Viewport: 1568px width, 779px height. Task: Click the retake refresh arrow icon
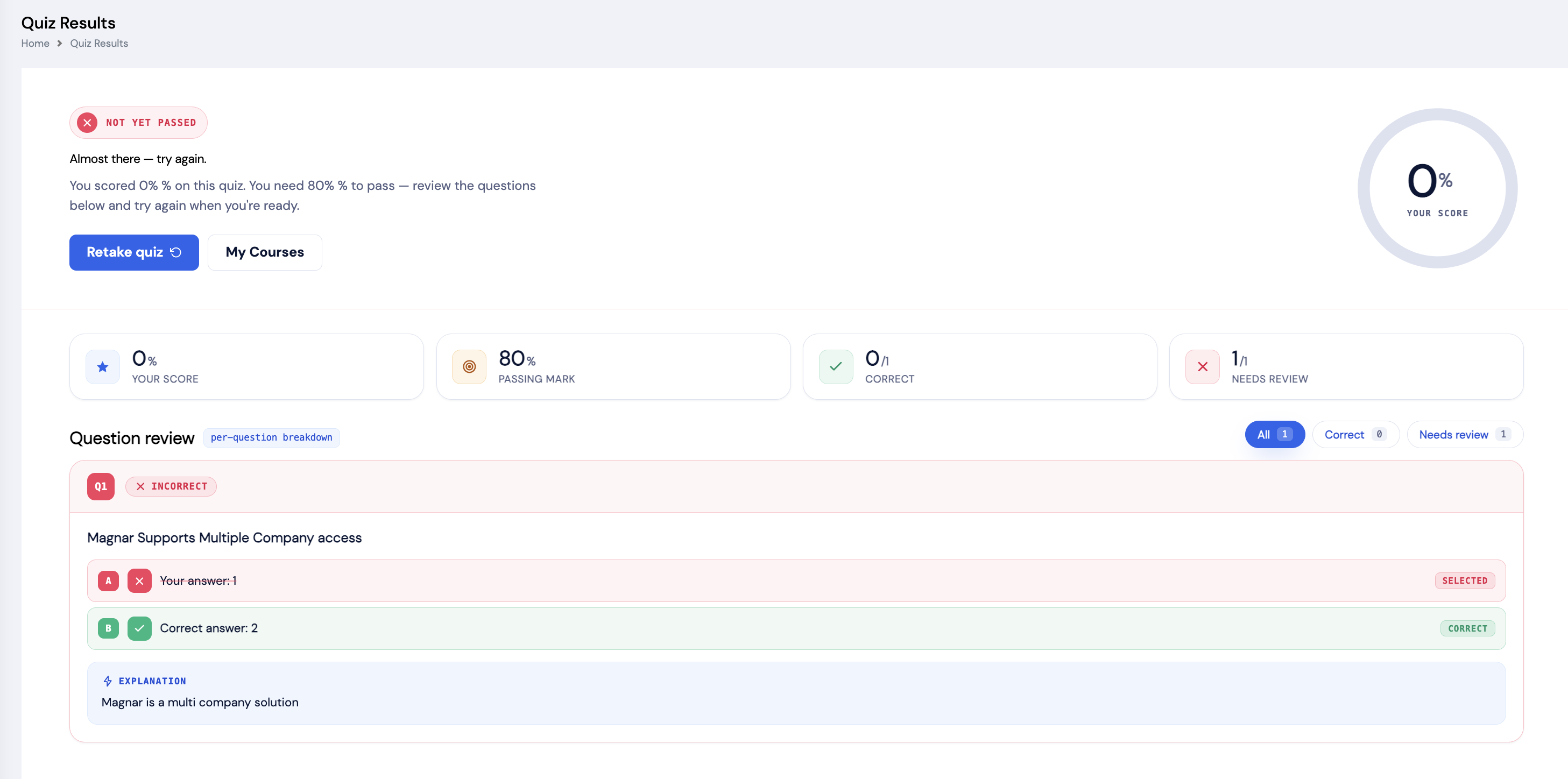(x=176, y=252)
